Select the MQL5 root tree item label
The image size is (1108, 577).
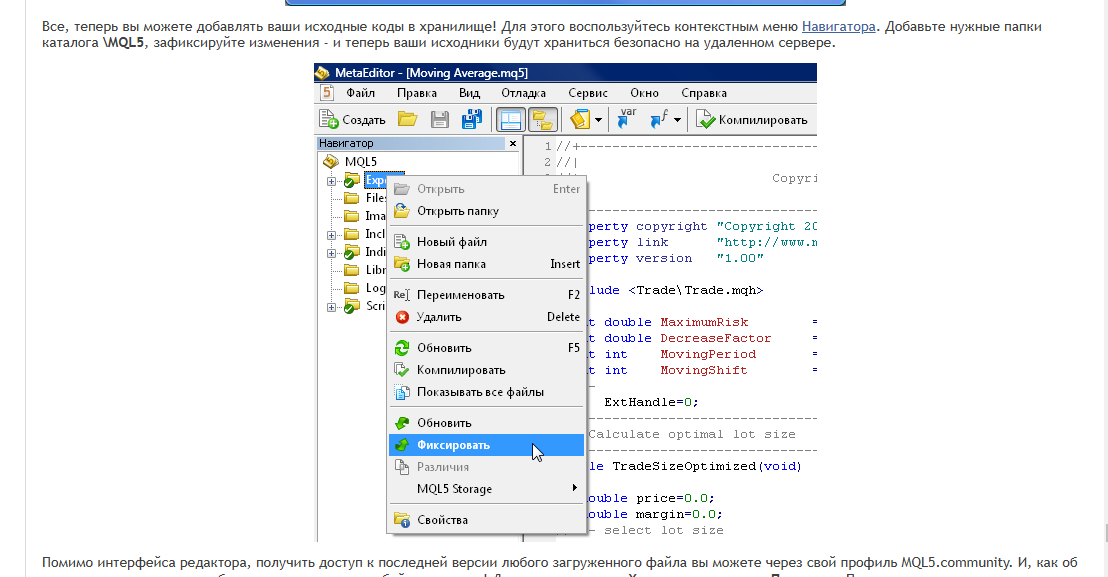[360, 162]
